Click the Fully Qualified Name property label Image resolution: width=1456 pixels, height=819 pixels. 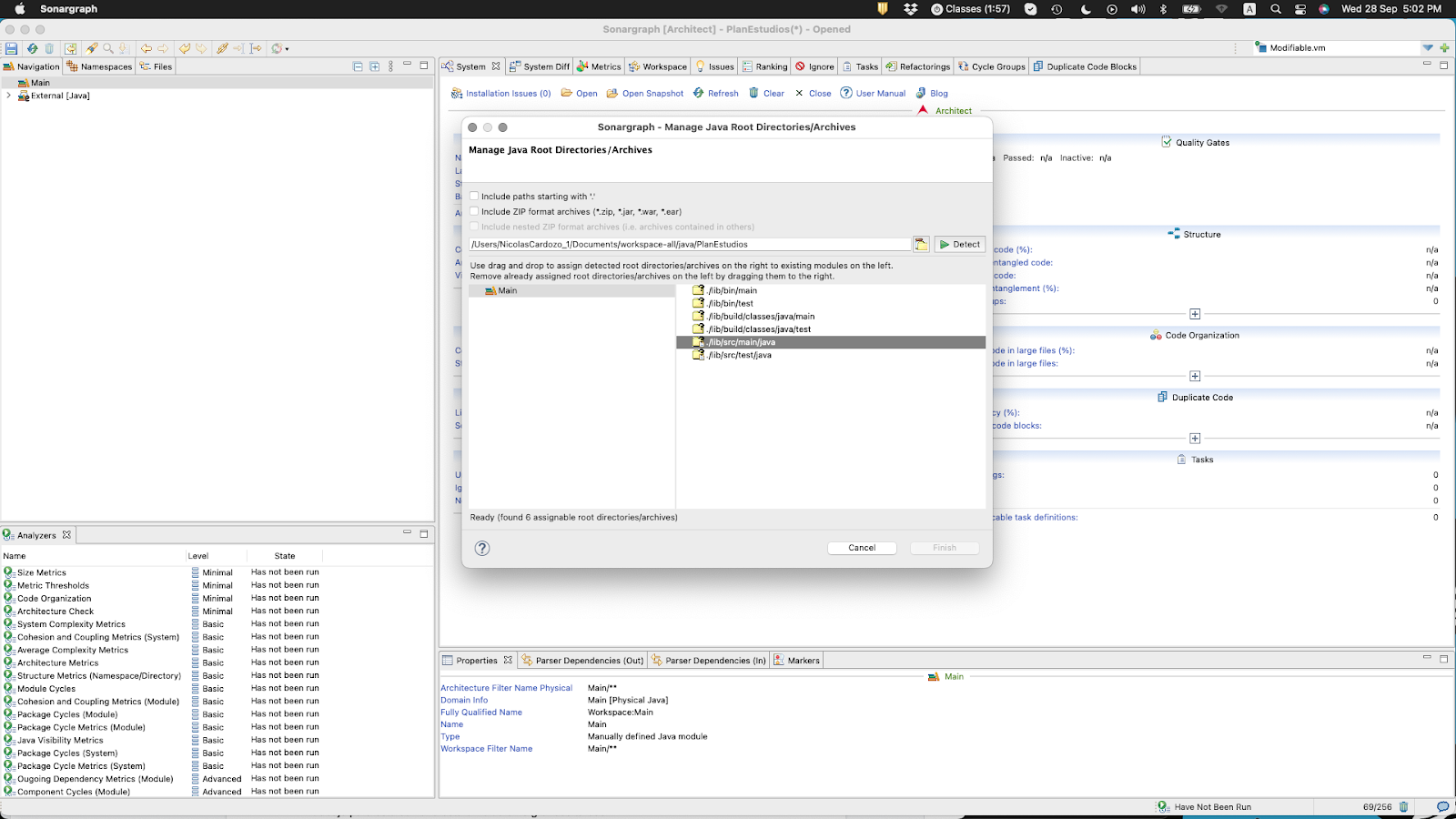(481, 713)
